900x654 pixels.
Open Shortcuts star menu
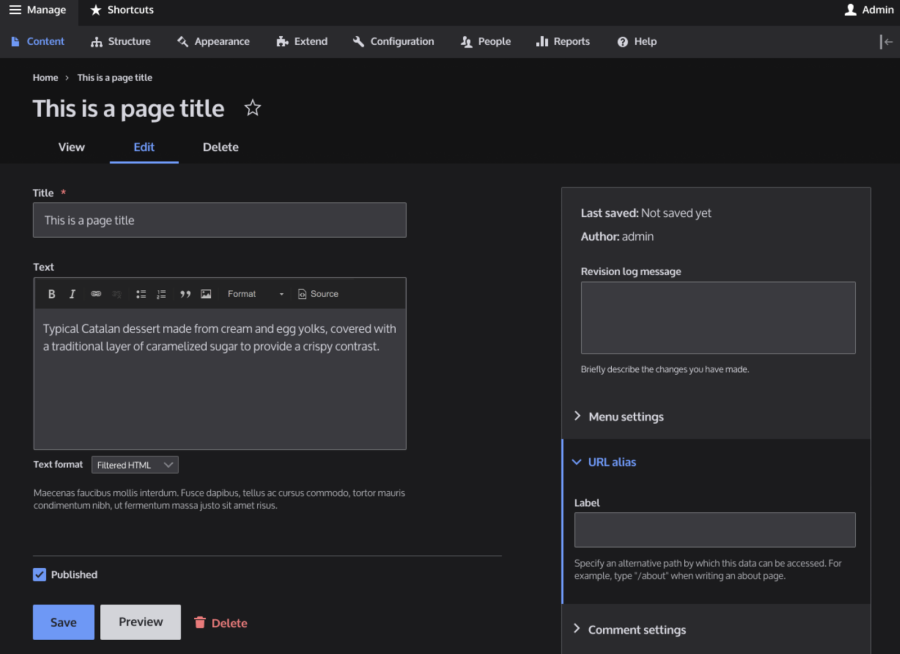122,10
